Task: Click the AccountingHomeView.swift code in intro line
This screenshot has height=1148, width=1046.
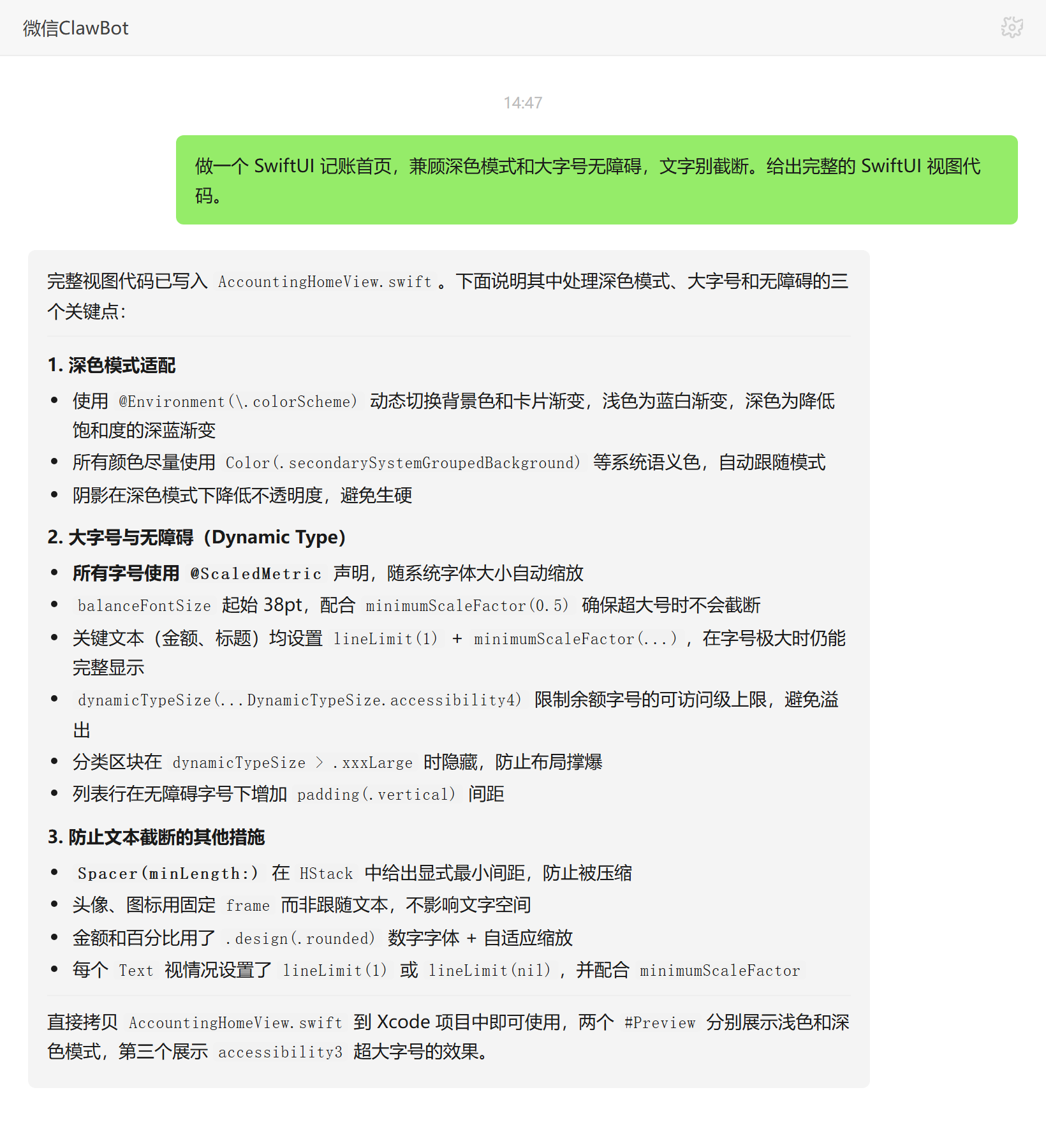Action: (325, 282)
